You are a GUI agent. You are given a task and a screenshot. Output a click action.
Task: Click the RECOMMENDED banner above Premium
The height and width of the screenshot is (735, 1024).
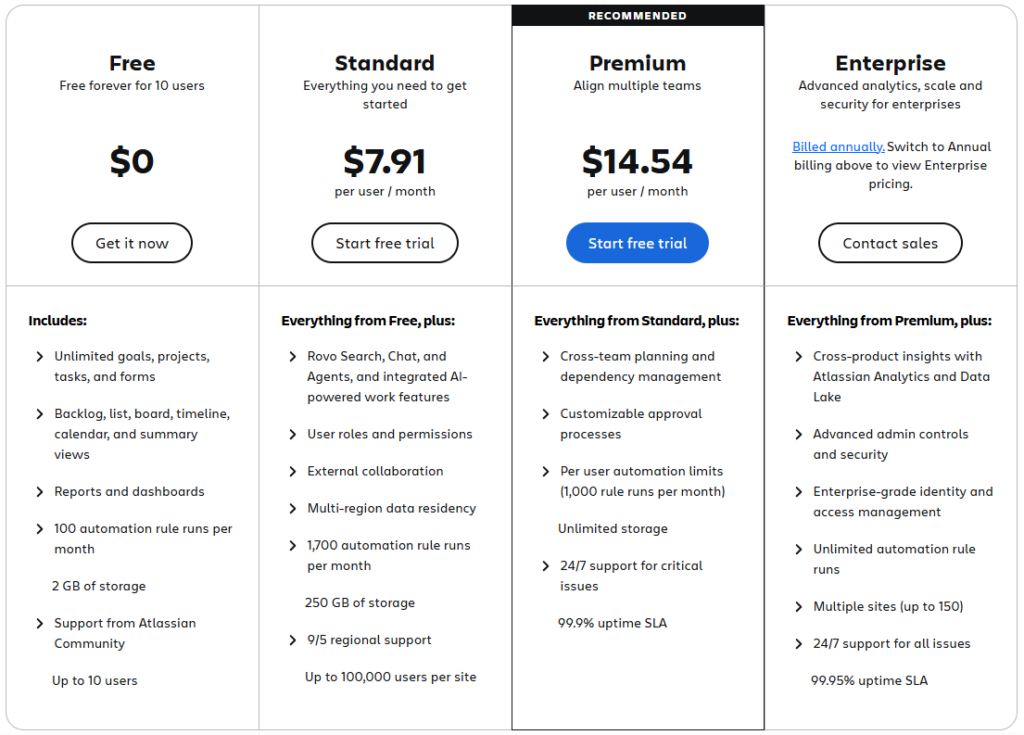[637, 14]
